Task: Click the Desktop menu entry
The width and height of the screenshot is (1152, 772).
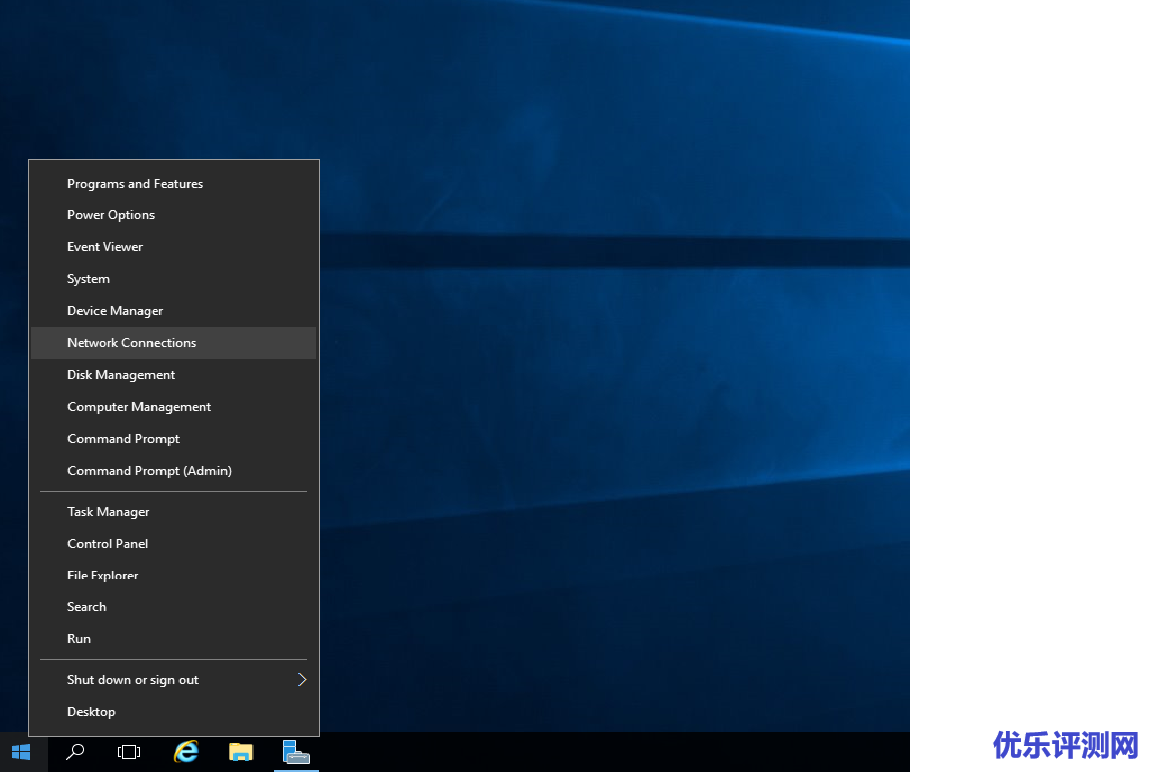Action: [91, 712]
